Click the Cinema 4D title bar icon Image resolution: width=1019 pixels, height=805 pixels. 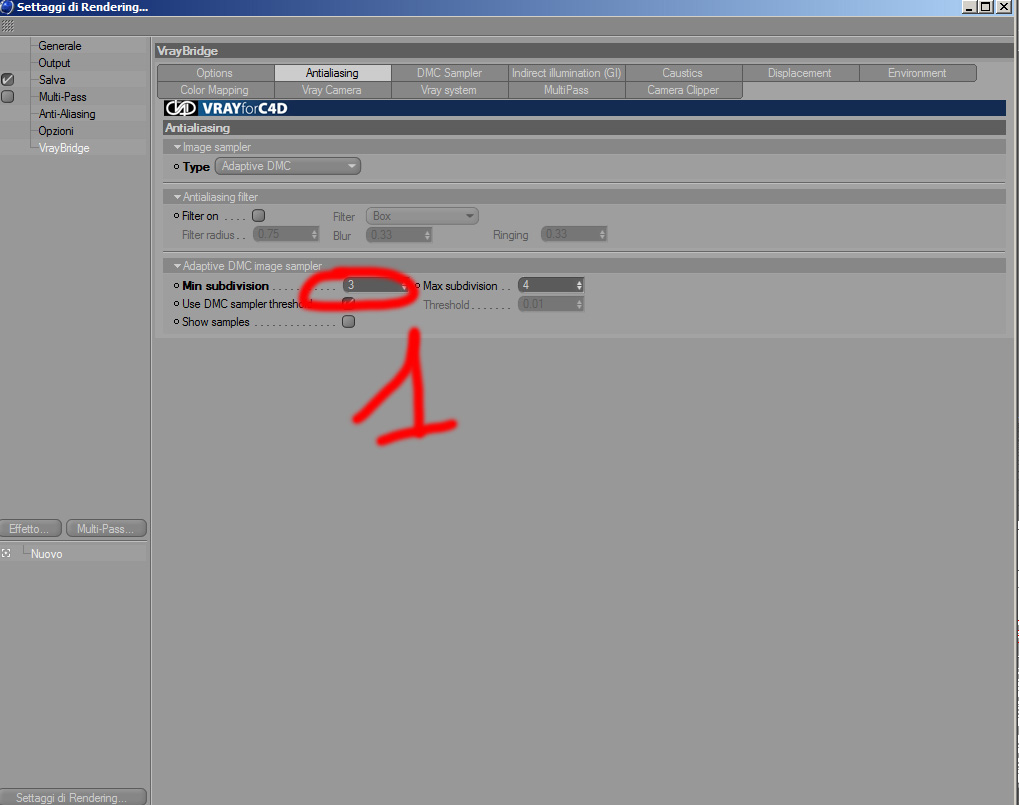(6, 7)
